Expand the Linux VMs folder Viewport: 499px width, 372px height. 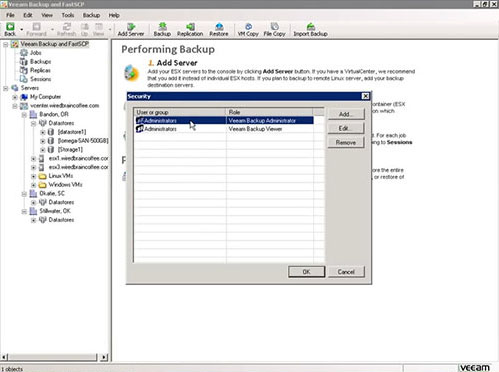click(x=34, y=176)
